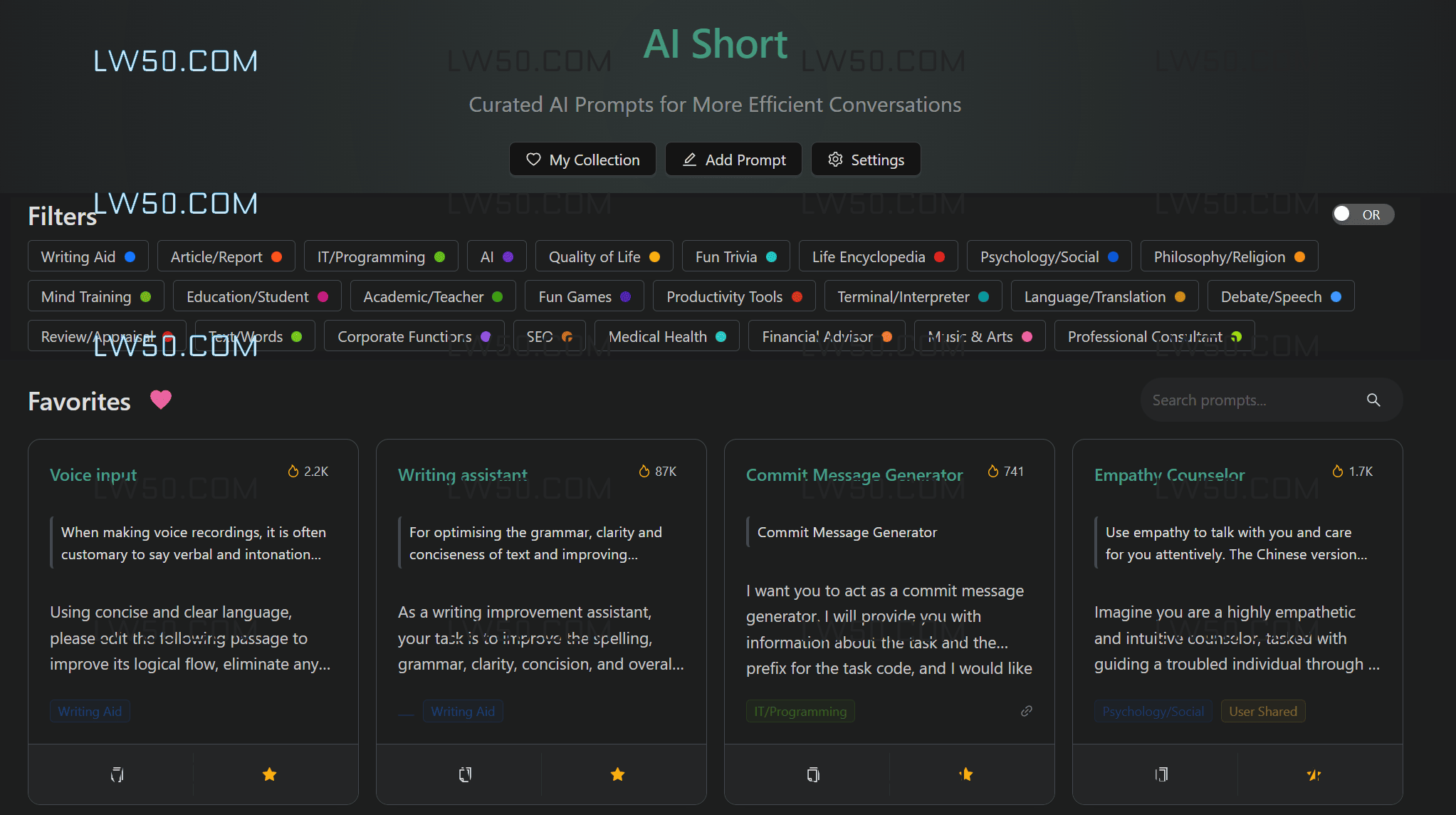Image resolution: width=1456 pixels, height=815 pixels.
Task: Click the LW50.COM logo link
Action: point(175,61)
